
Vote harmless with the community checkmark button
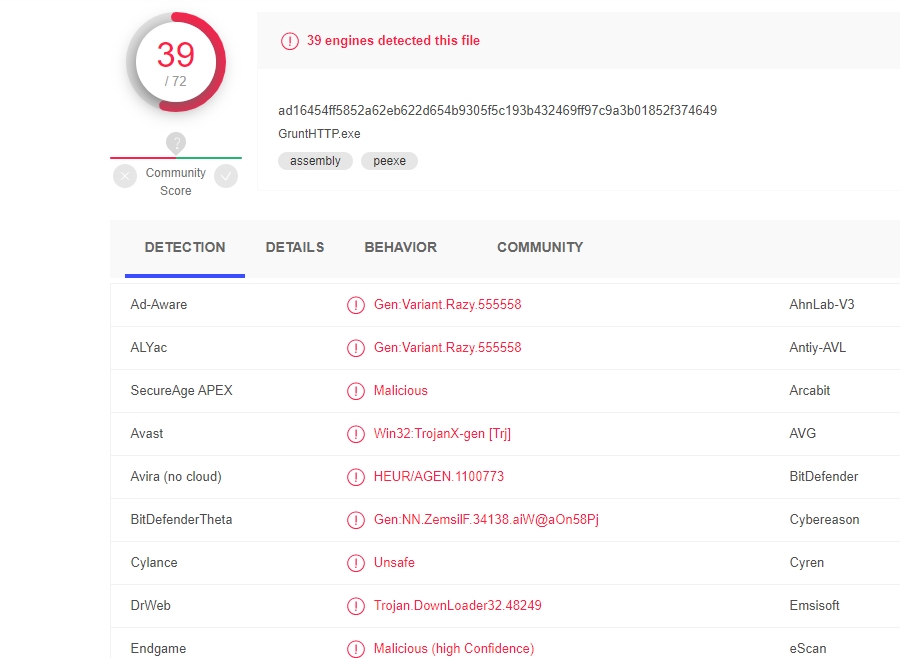227,177
